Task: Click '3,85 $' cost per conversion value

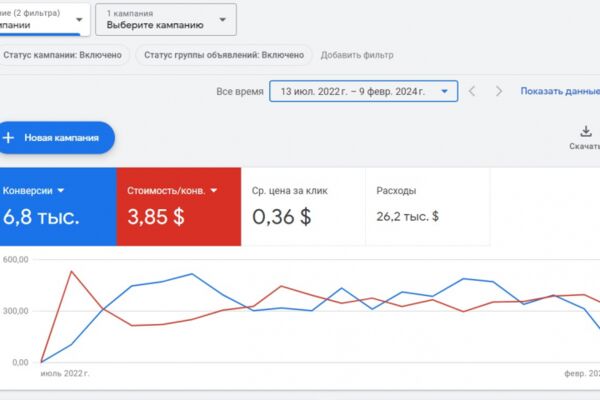Action: coord(156,217)
